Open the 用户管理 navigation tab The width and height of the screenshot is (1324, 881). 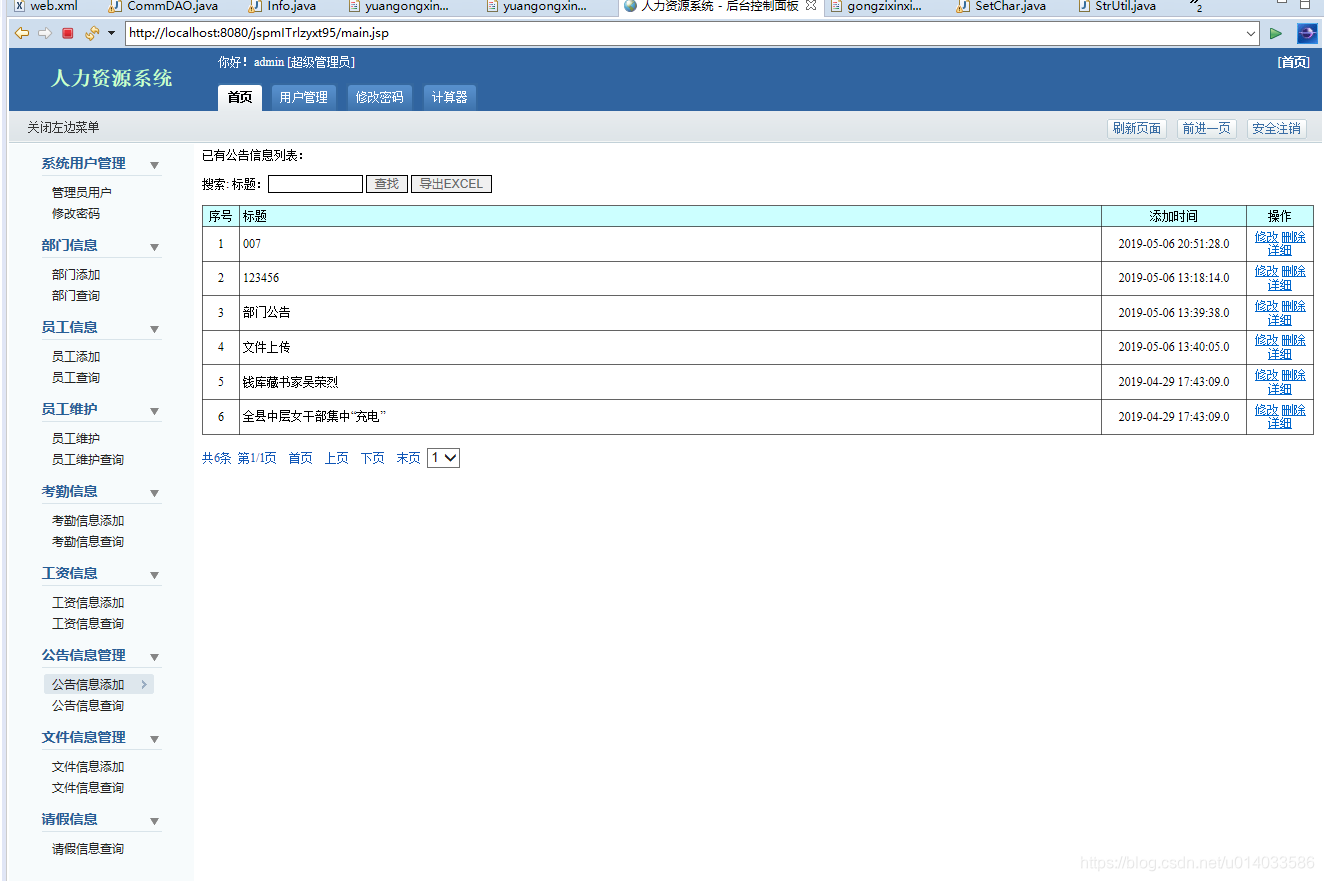(303, 97)
